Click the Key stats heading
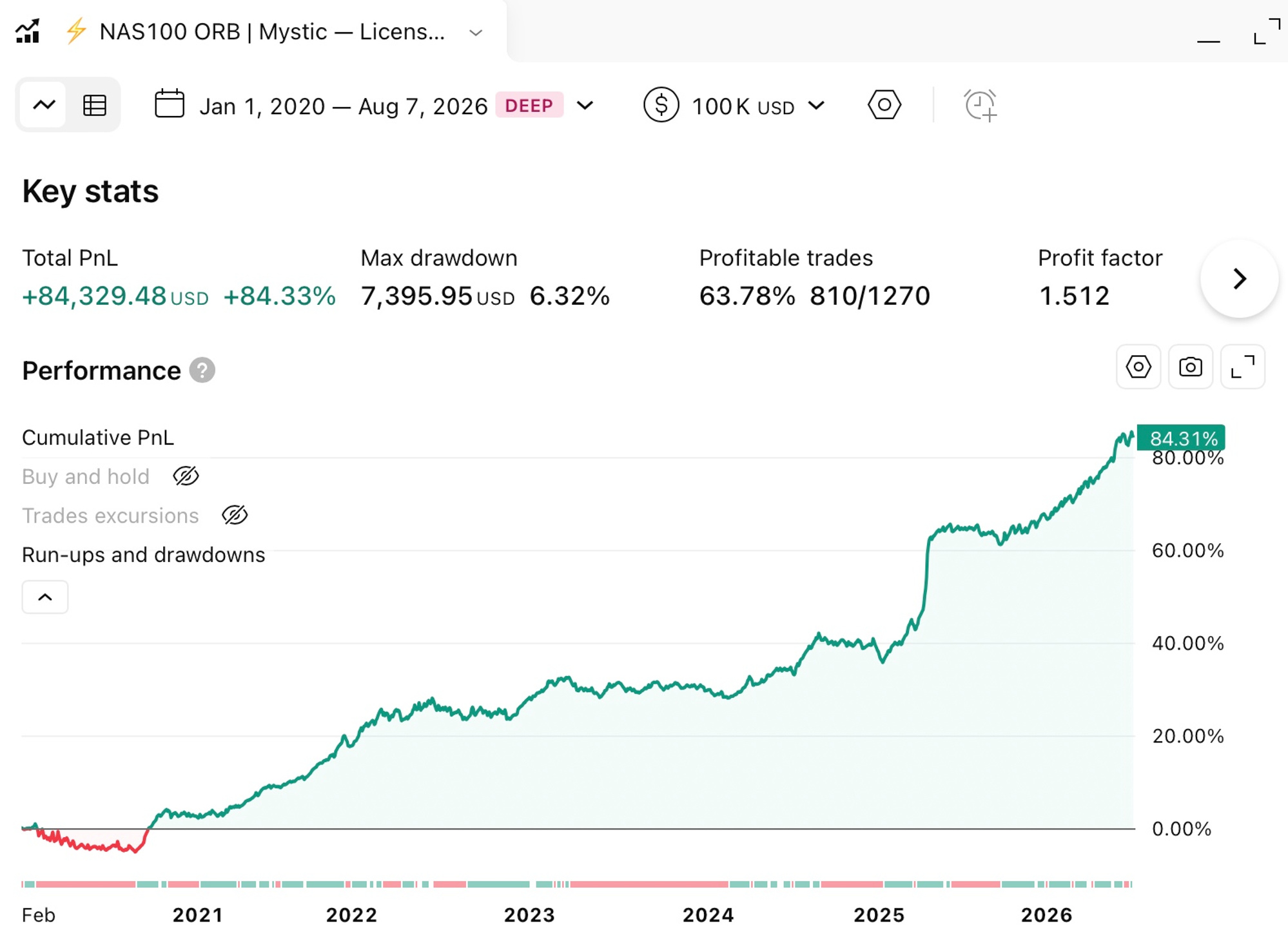 coord(90,191)
